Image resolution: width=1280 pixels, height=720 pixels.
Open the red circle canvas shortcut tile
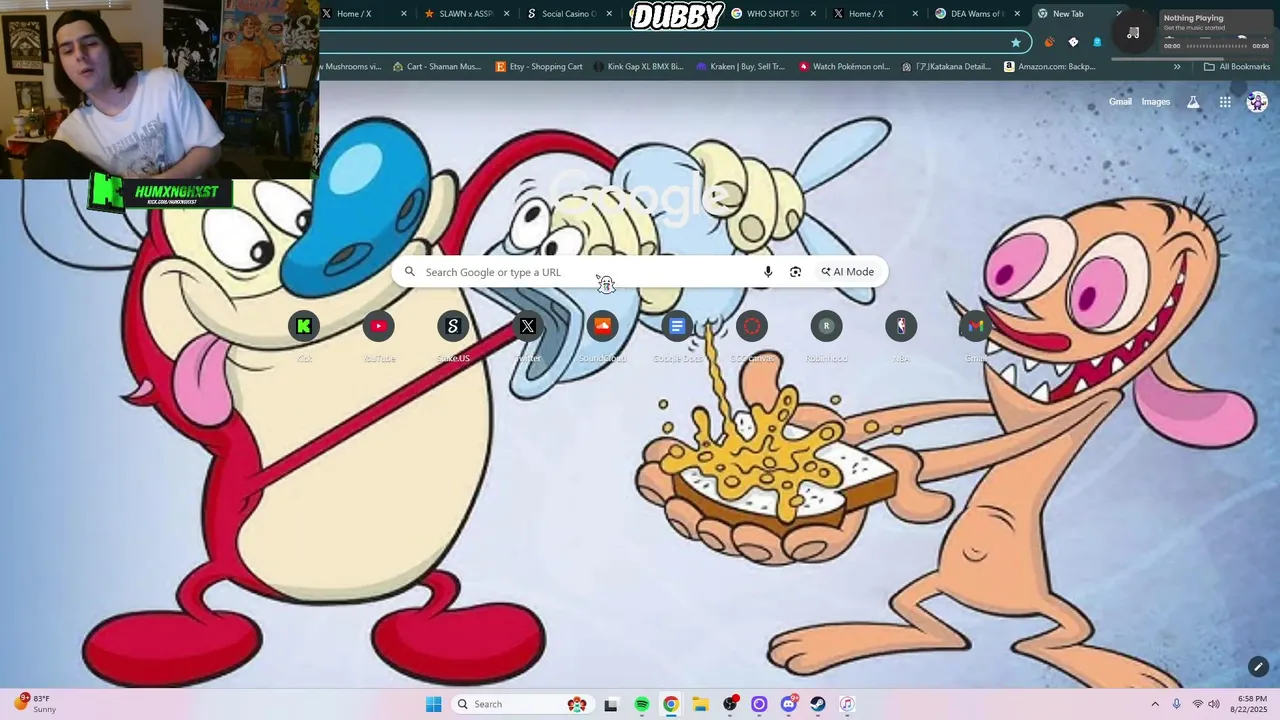coord(752,326)
